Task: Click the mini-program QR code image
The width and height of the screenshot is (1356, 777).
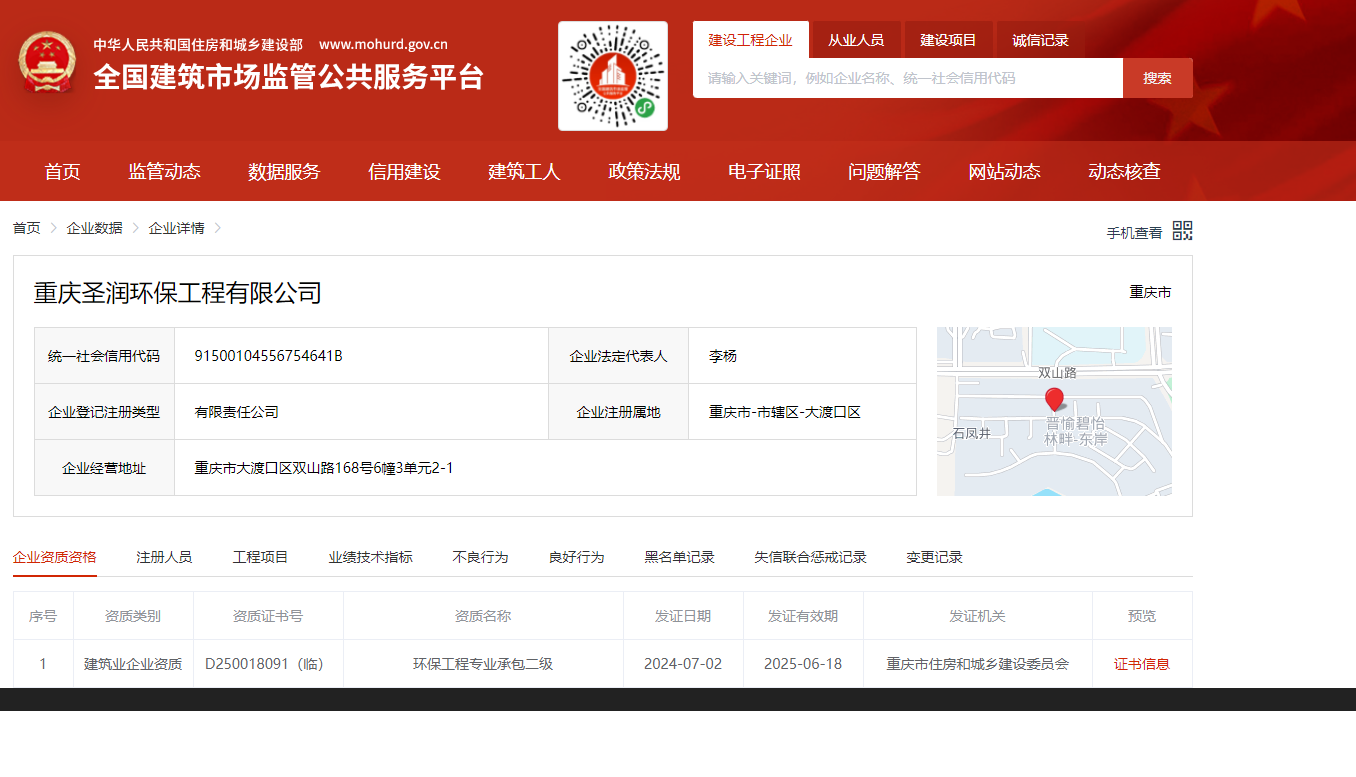Action: point(612,76)
